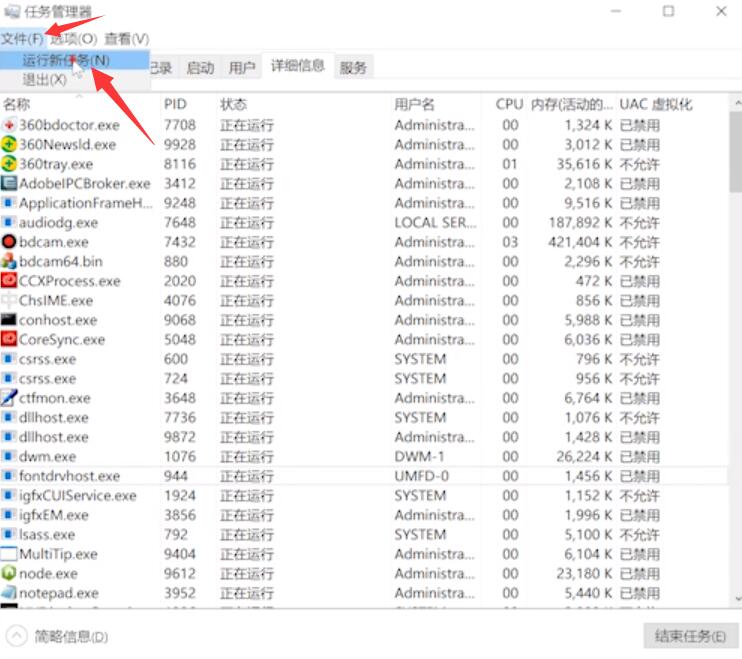Click the CCXProcess.exe red icon
Screen dimensions: 742x659
(x=9, y=281)
